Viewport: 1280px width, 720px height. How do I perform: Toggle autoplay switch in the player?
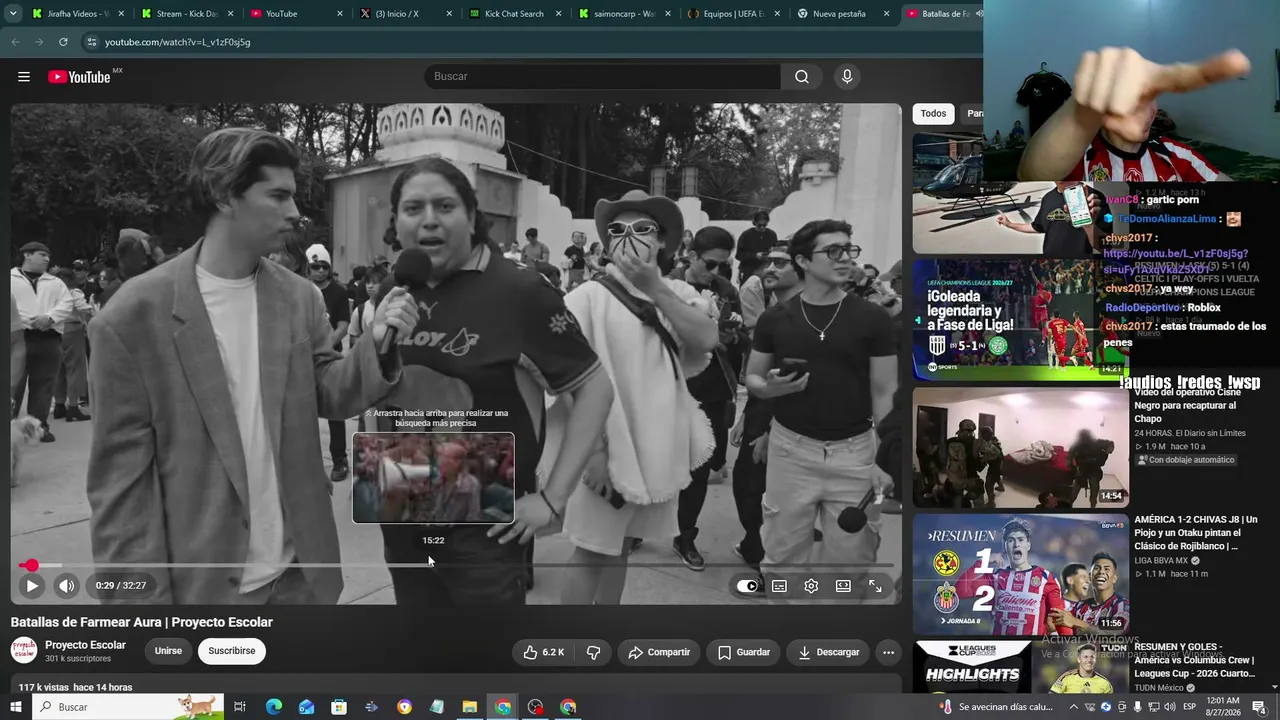[x=747, y=586]
